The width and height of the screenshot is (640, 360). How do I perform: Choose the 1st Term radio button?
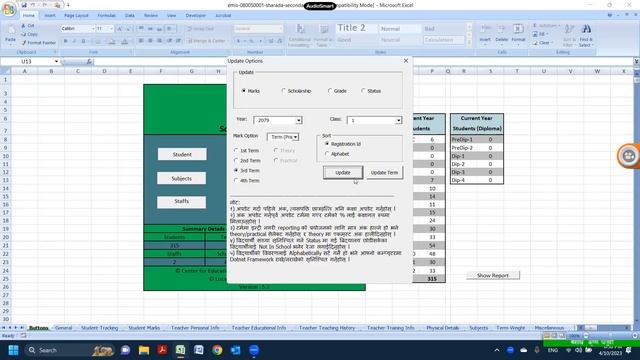pos(246,150)
